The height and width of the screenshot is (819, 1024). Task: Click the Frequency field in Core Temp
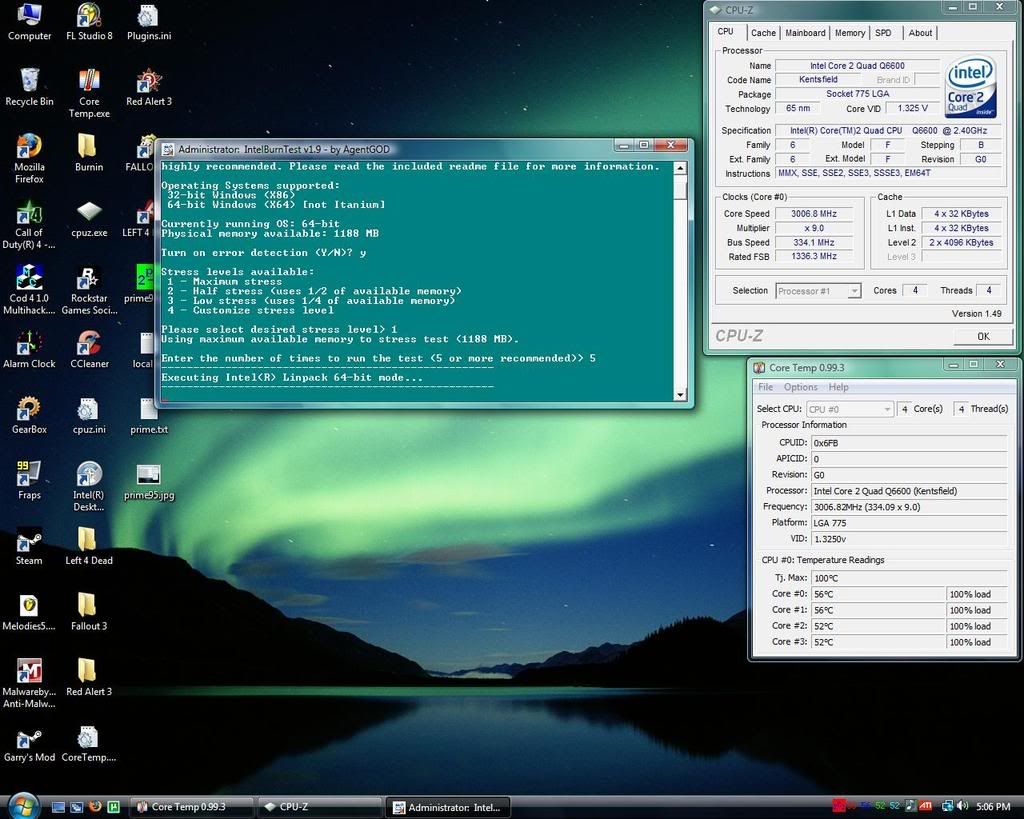pos(908,507)
